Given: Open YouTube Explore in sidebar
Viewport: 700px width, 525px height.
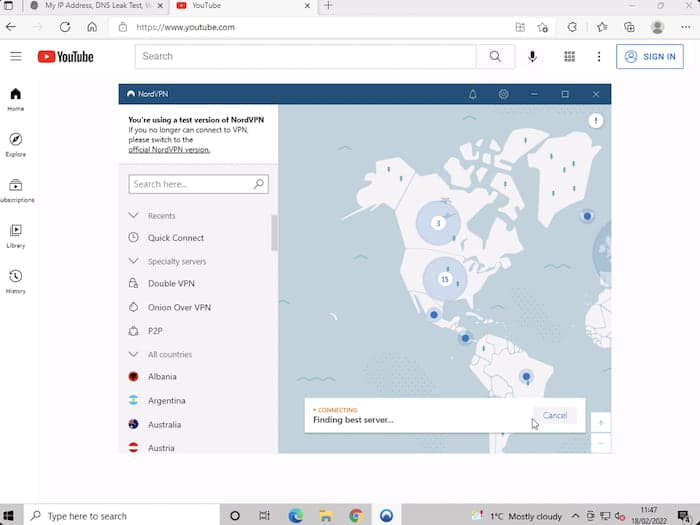Looking at the screenshot, I should coord(16,145).
